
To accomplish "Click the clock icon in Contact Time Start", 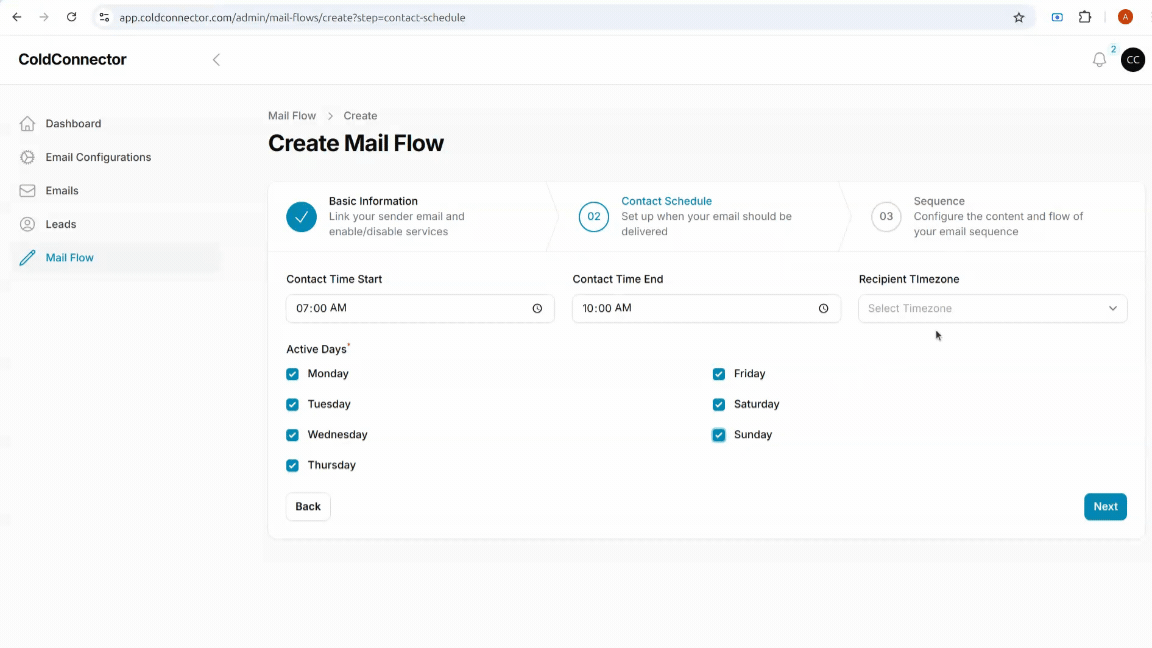I will click(x=537, y=309).
